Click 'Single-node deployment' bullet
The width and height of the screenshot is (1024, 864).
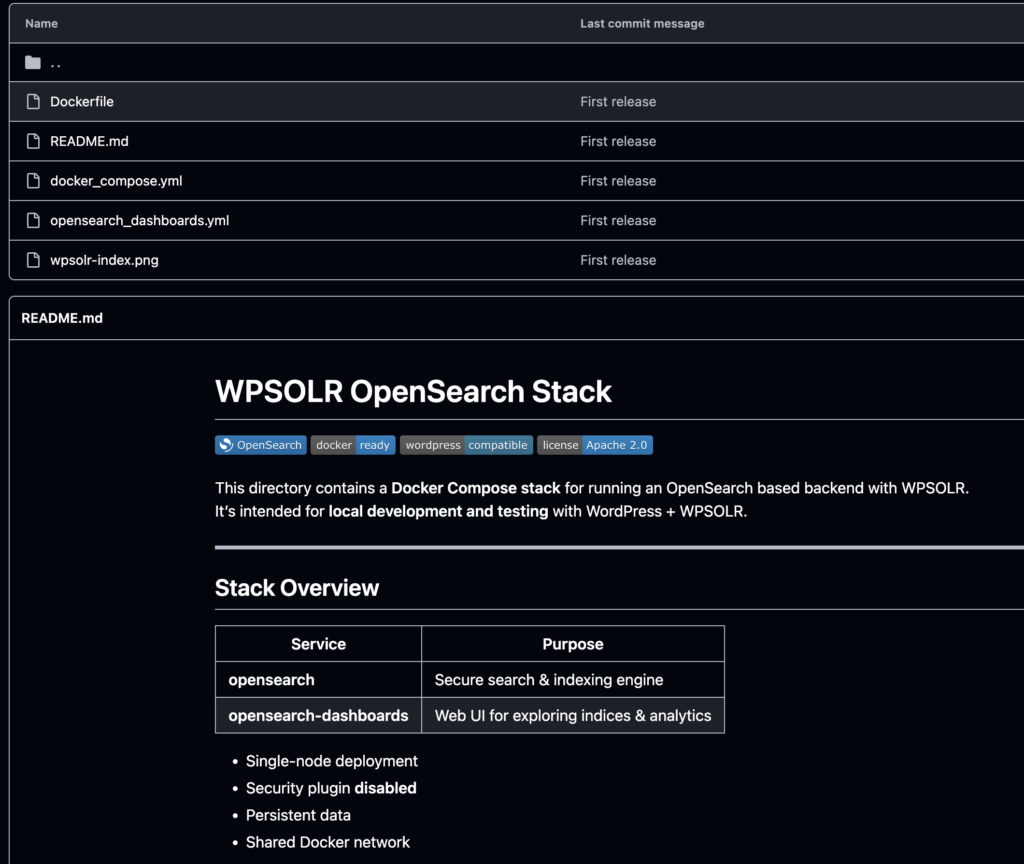pos(332,761)
